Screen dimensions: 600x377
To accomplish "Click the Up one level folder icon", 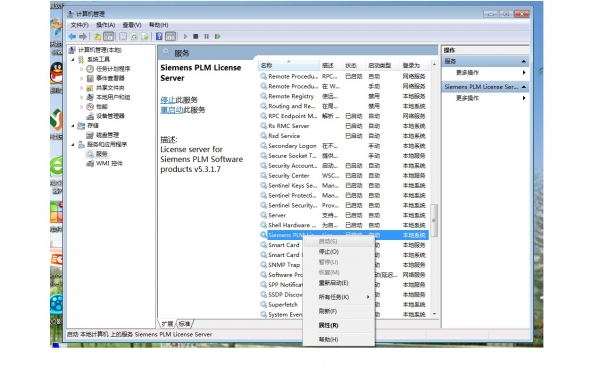I will [98, 37].
